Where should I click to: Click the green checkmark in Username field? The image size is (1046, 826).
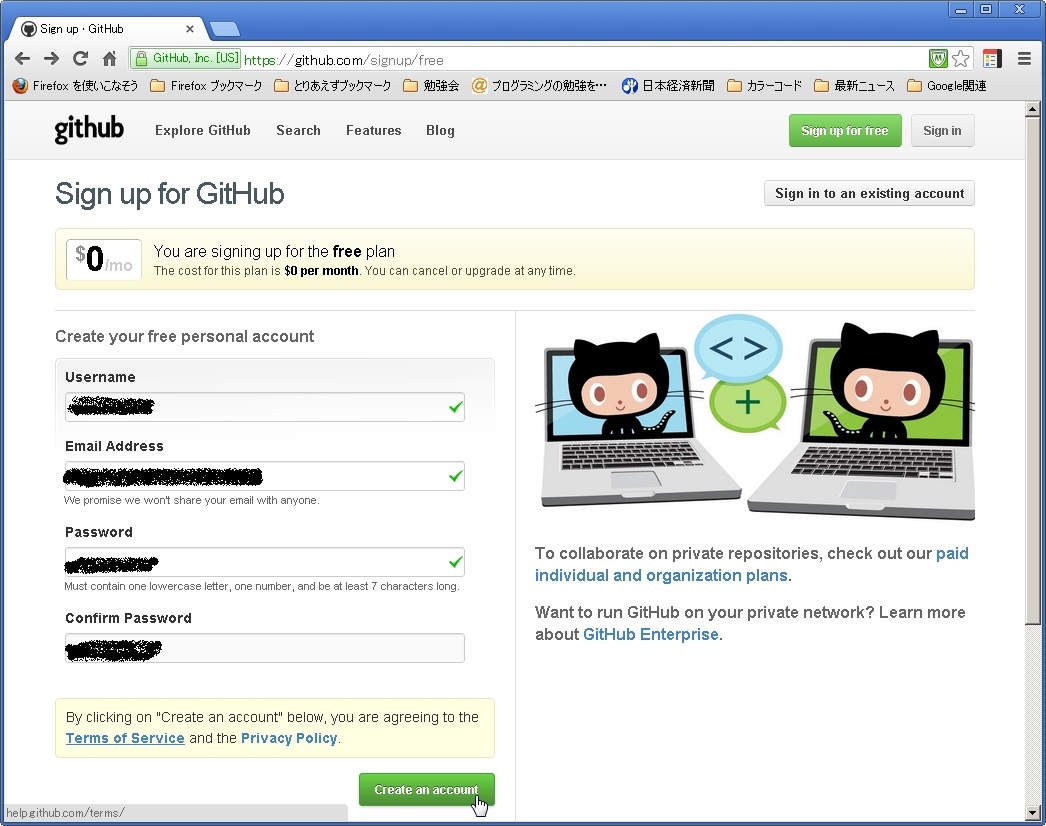(456, 406)
